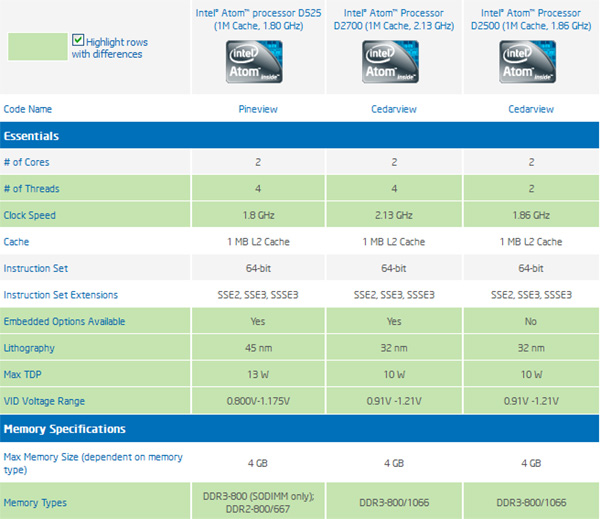Select the D2500 4 GB max memory cell

(531, 463)
